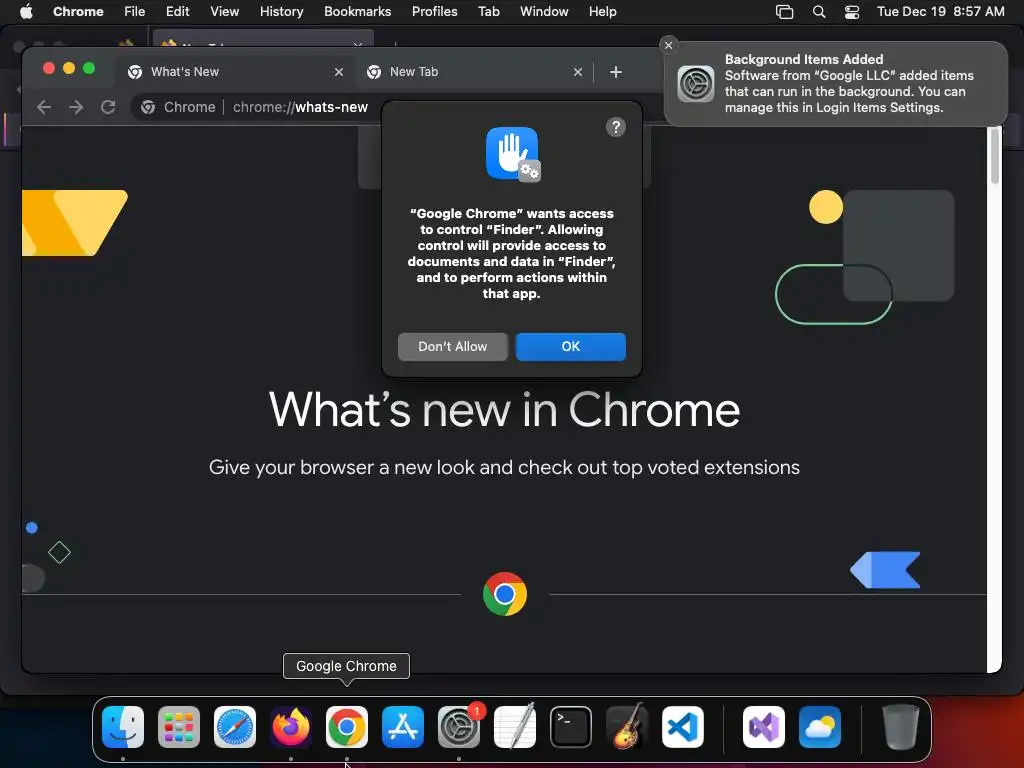Open the View menu
The width and height of the screenshot is (1024, 768).
point(225,12)
